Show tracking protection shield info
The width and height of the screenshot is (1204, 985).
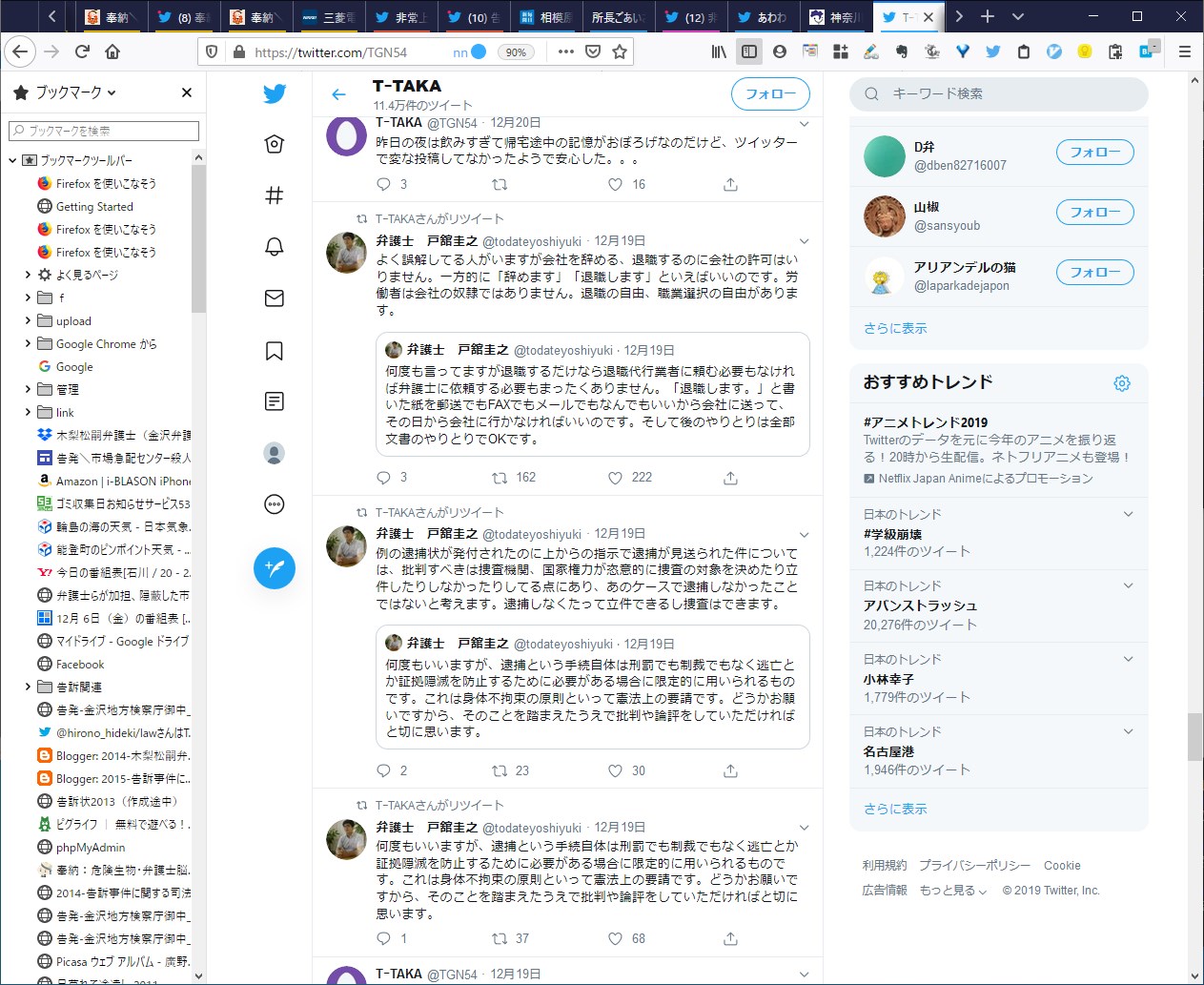tap(212, 51)
